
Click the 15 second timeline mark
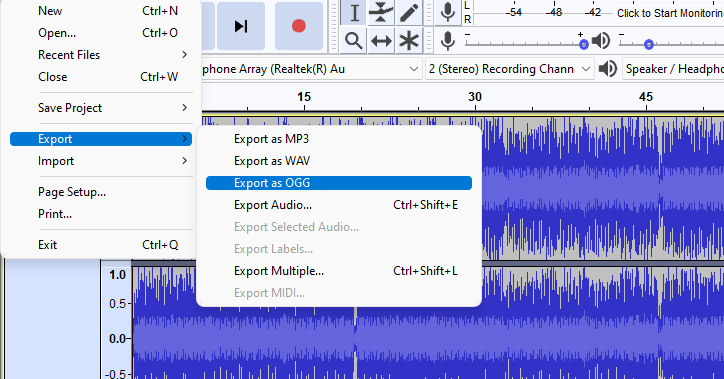(304, 97)
